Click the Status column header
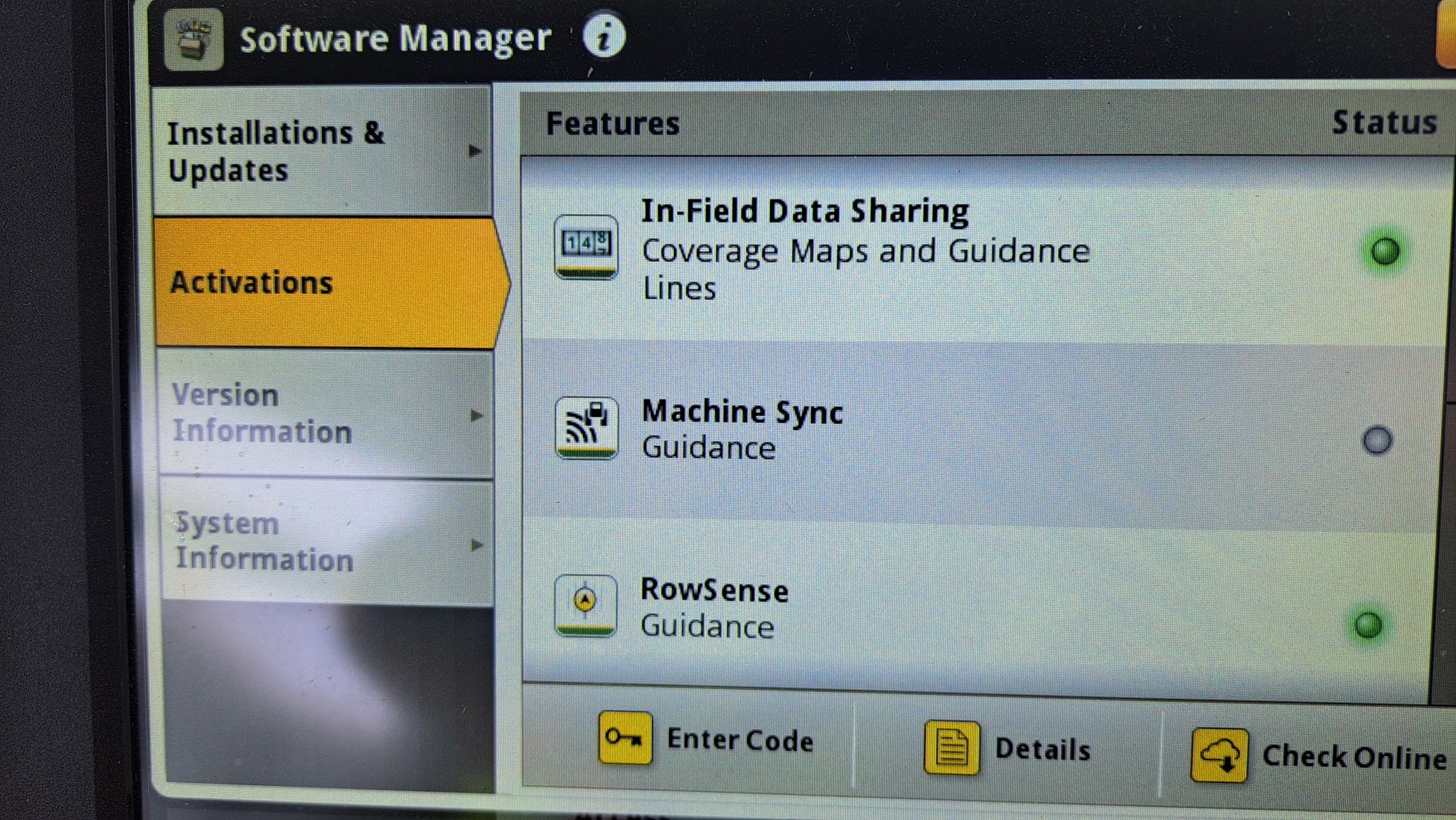 1384,122
